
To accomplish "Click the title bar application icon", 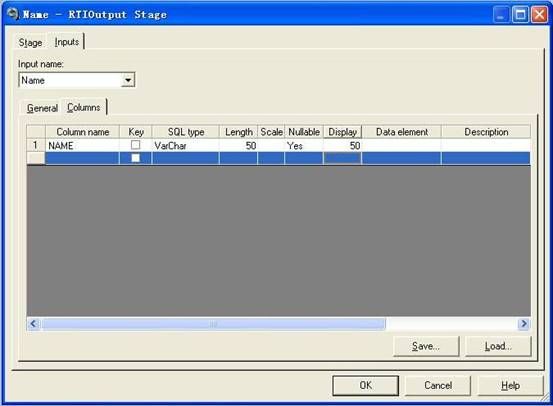I will [x=13, y=14].
